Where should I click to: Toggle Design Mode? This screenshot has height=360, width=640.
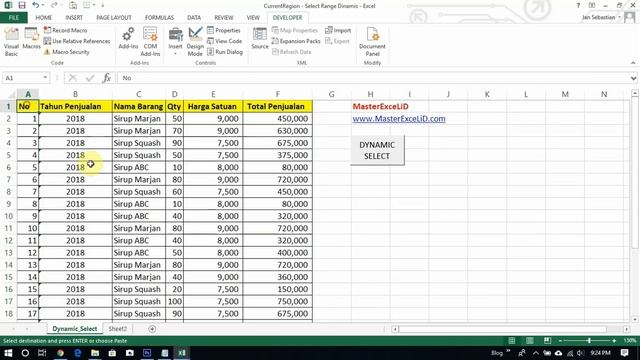(195, 42)
